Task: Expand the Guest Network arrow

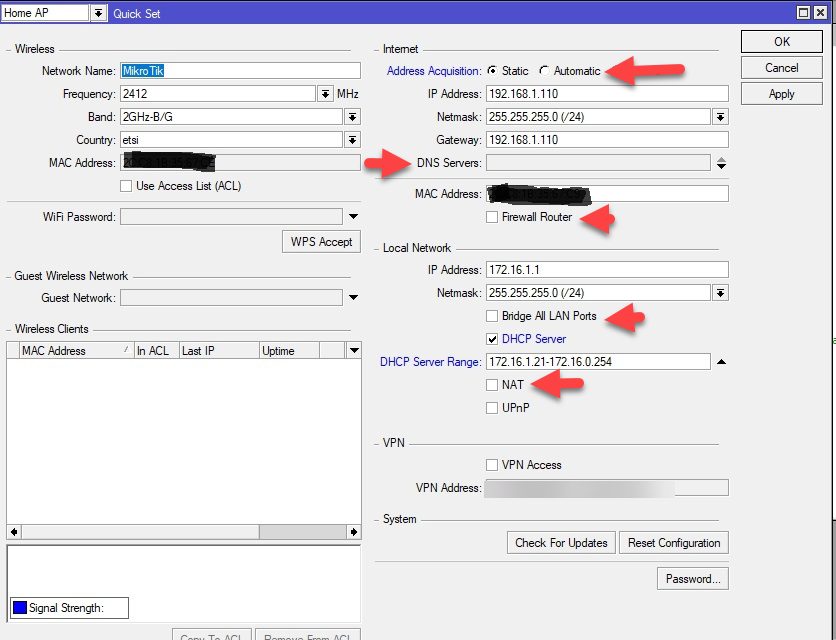Action: point(353,298)
